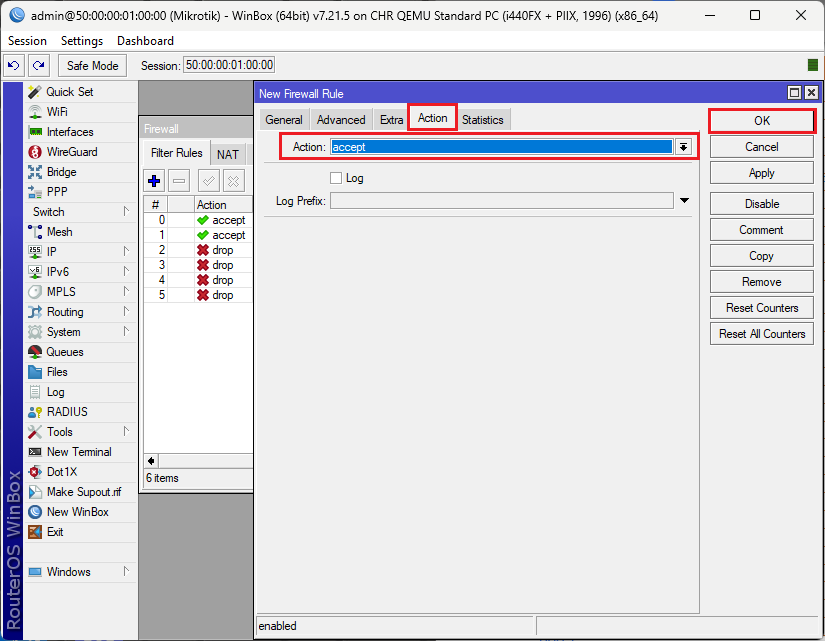Click the enable checkmark icon in Firewall
Image resolution: width=825 pixels, height=641 pixels.
[208, 181]
